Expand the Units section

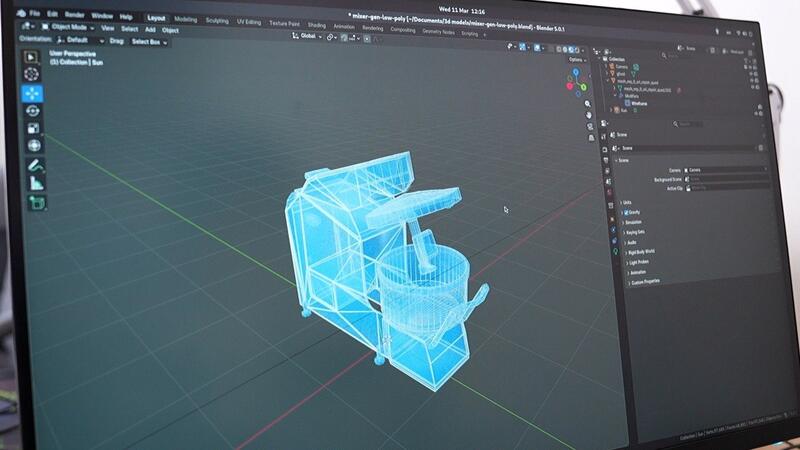(x=627, y=202)
